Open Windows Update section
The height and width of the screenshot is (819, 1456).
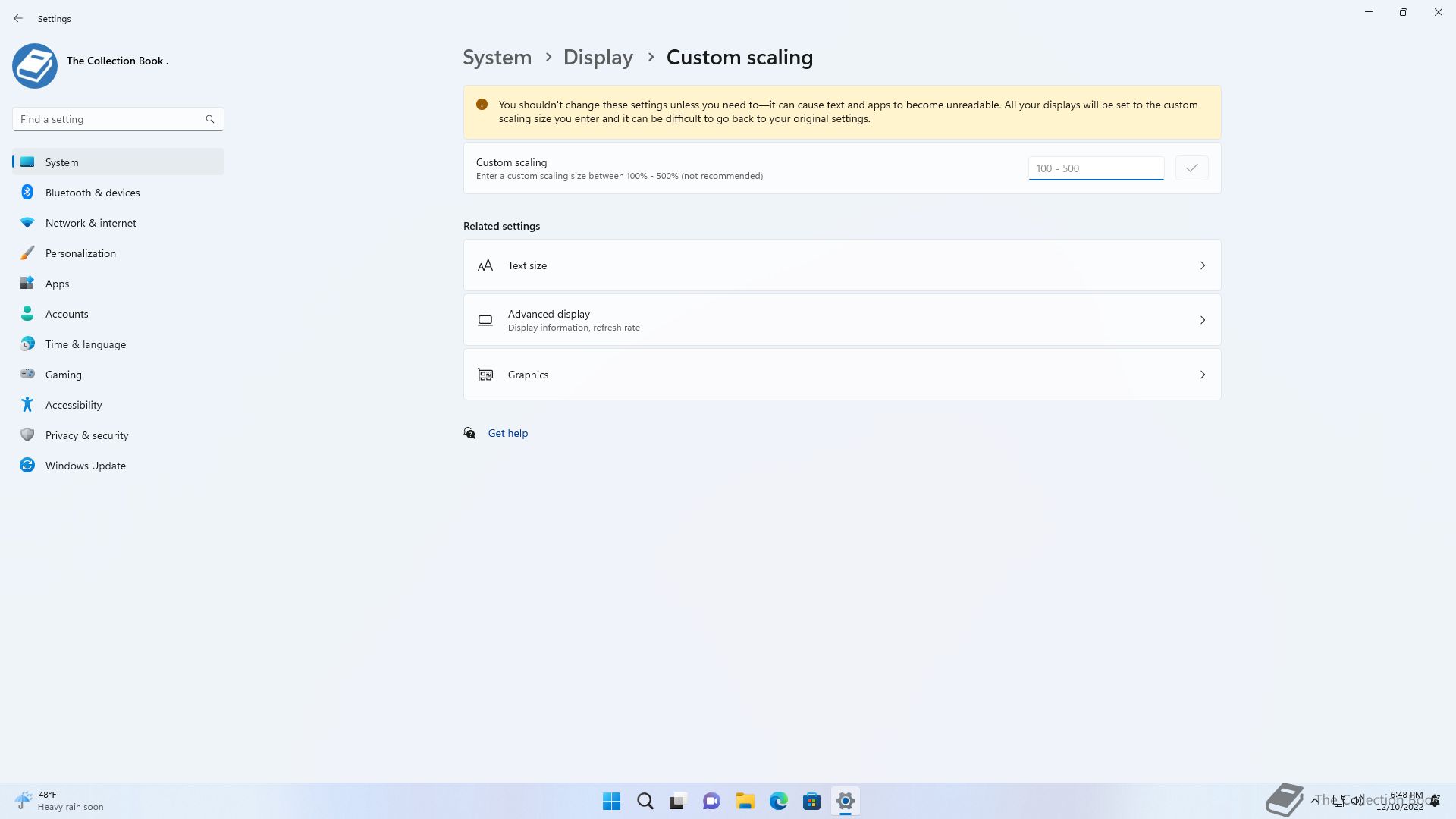85,466
